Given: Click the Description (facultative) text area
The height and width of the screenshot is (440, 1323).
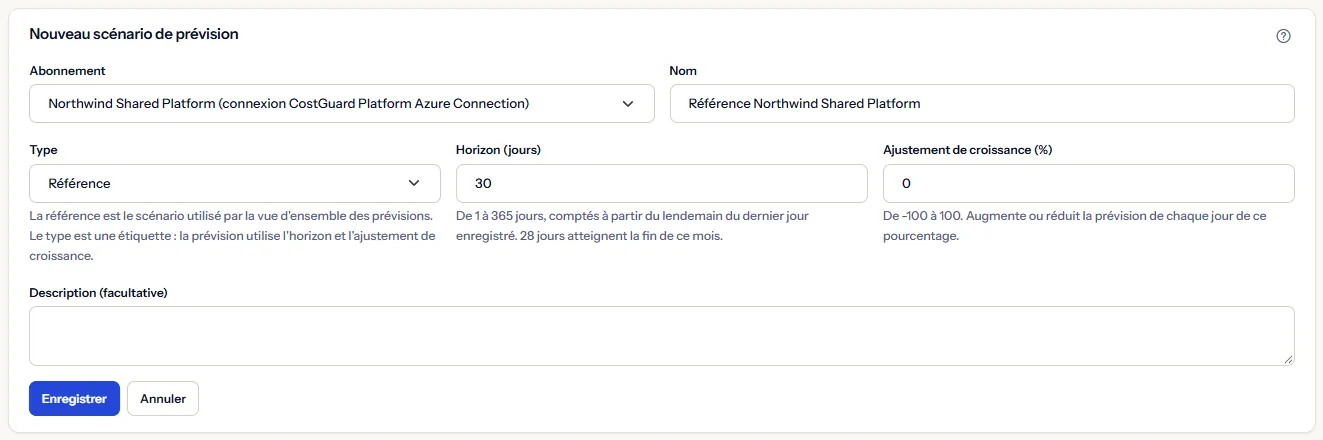Looking at the screenshot, I should coord(662,336).
